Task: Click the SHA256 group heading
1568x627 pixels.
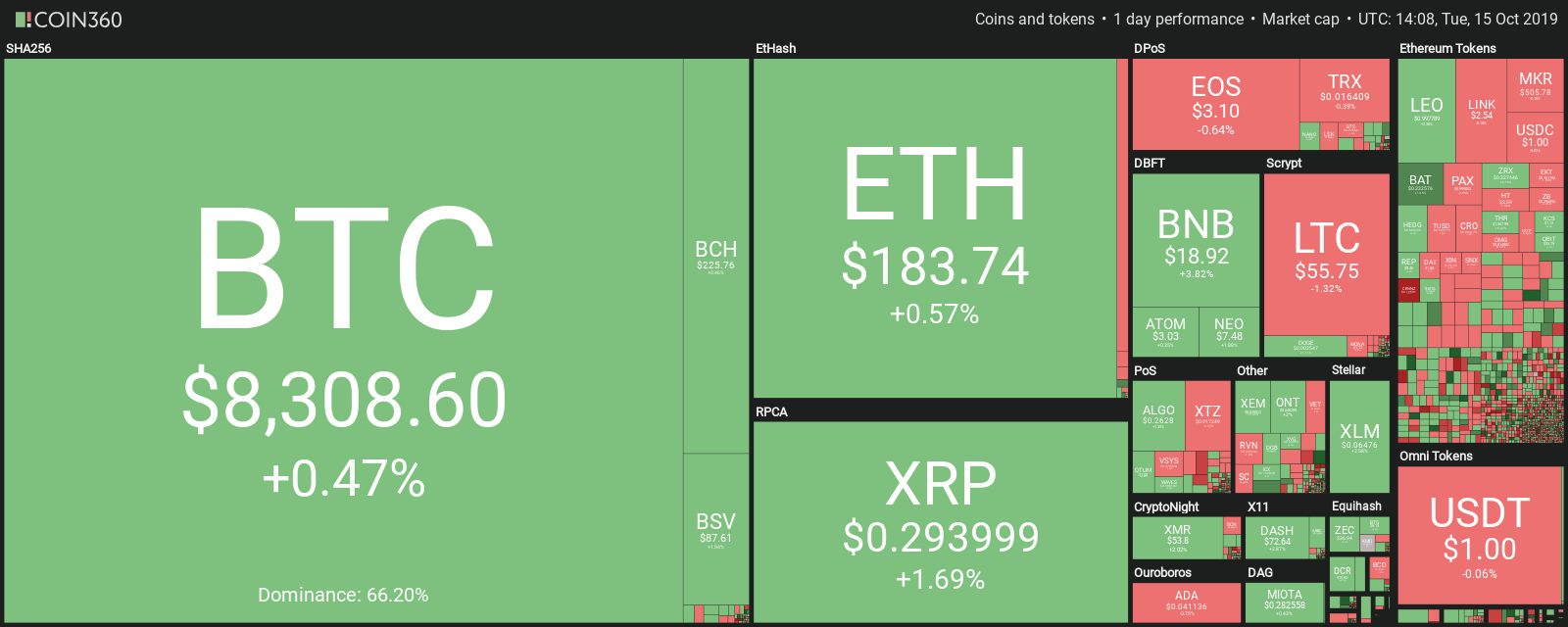Action: tap(28, 48)
